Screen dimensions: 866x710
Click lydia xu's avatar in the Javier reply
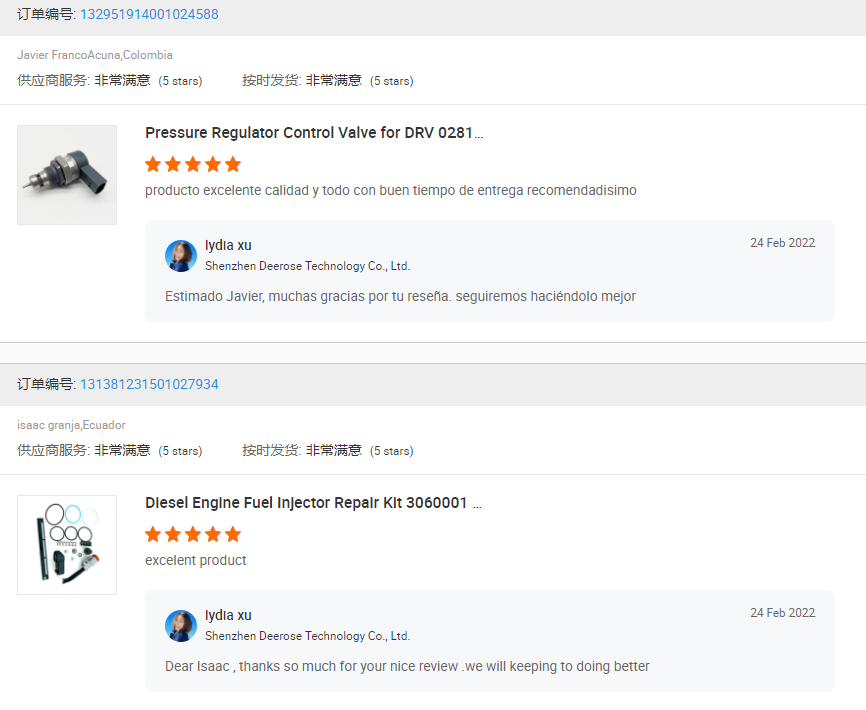(181, 256)
